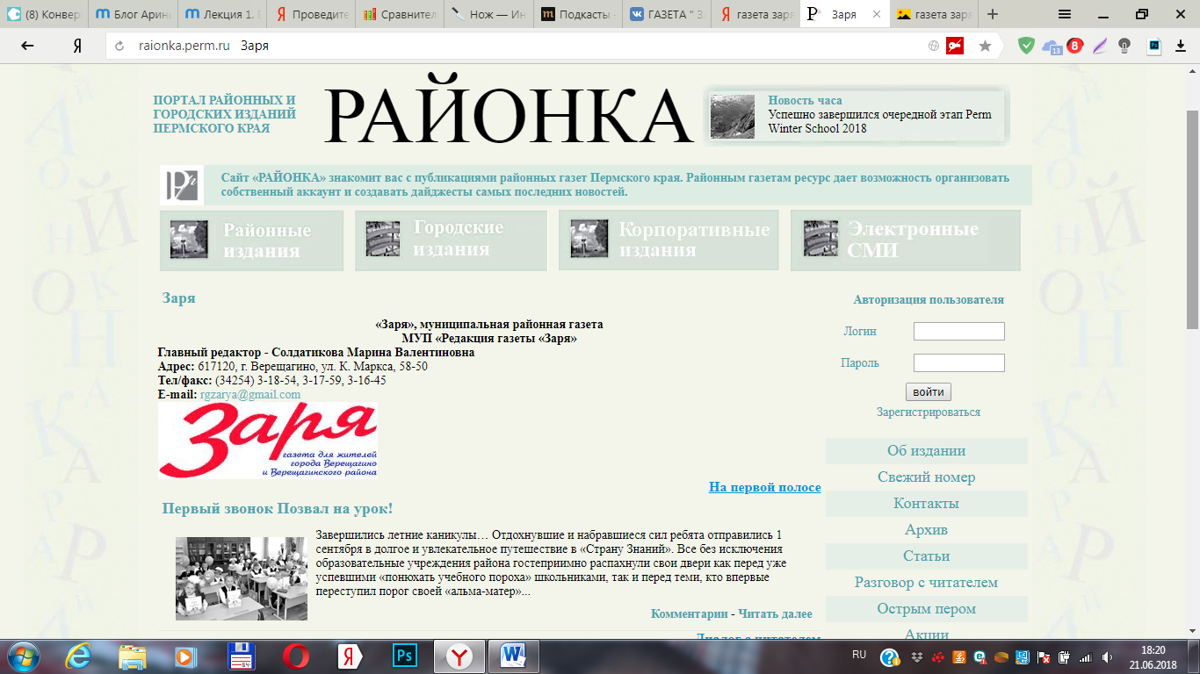Open the Контакты sidebar item
Viewport: 1200px width, 674px height.
[926, 503]
